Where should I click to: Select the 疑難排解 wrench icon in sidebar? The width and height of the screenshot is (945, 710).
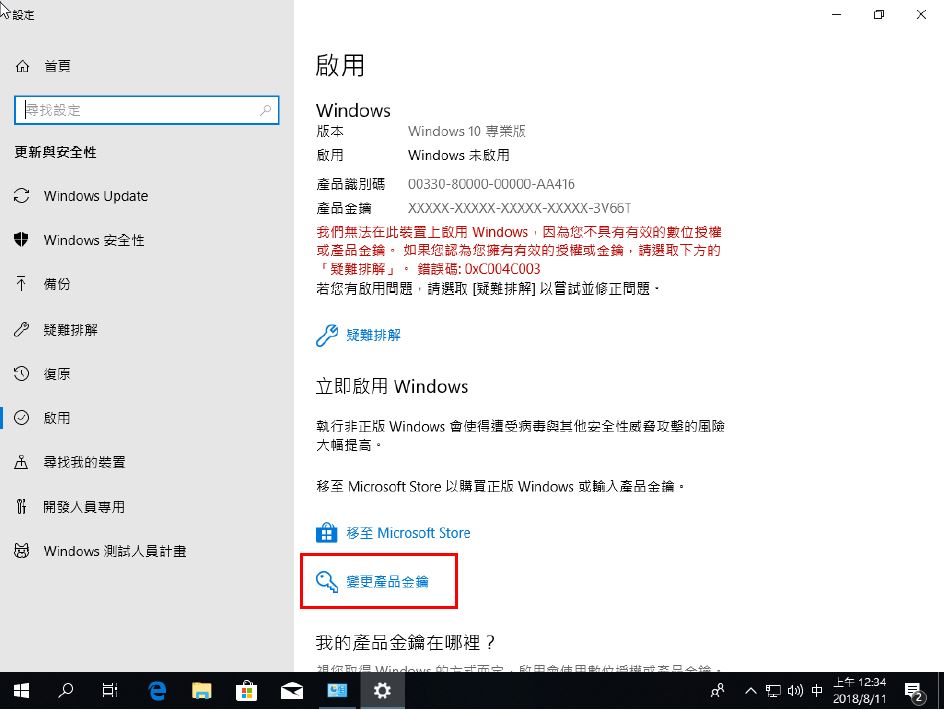pos(22,329)
